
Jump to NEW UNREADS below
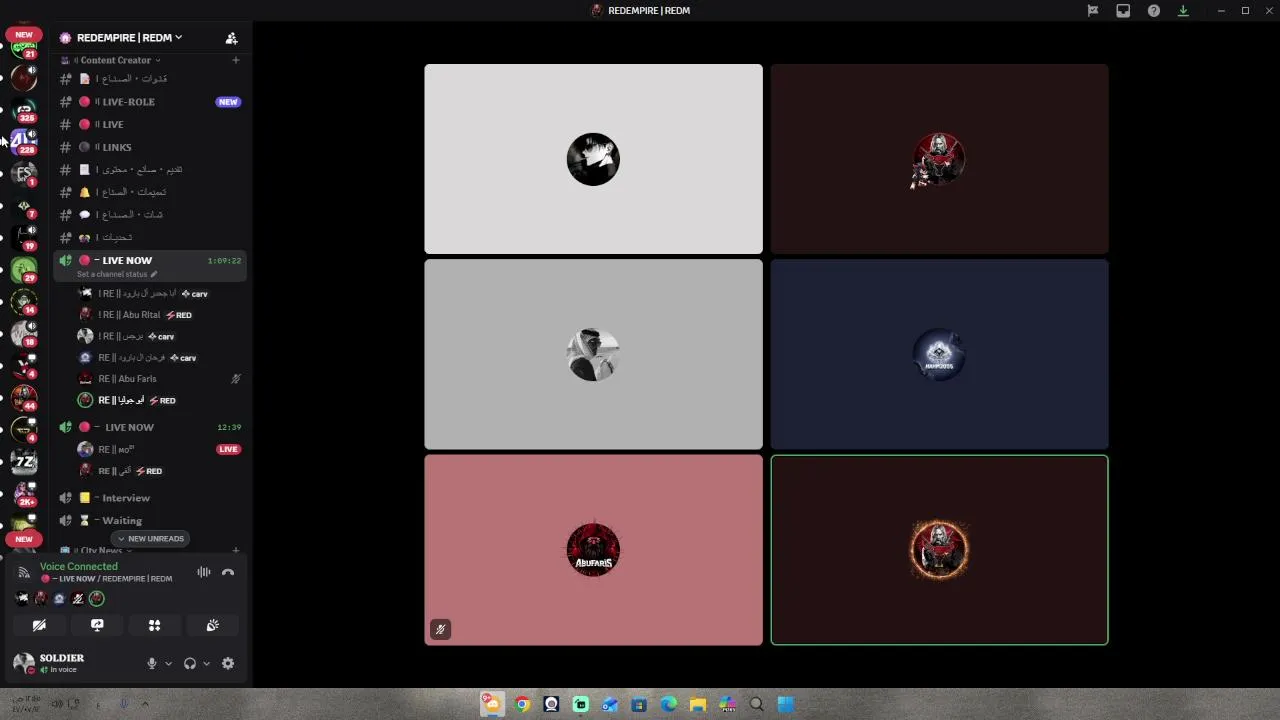click(x=150, y=539)
